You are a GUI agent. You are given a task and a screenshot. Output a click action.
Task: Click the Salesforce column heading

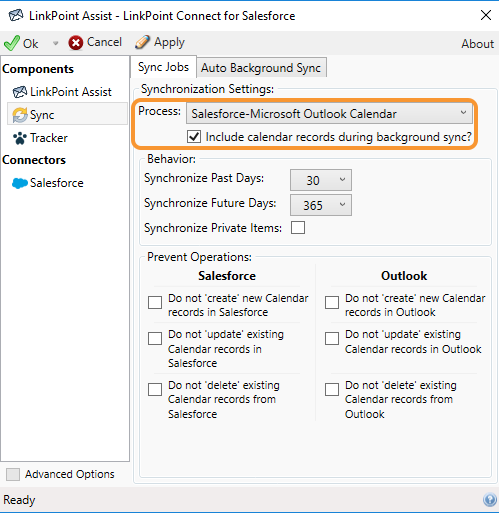(x=227, y=276)
